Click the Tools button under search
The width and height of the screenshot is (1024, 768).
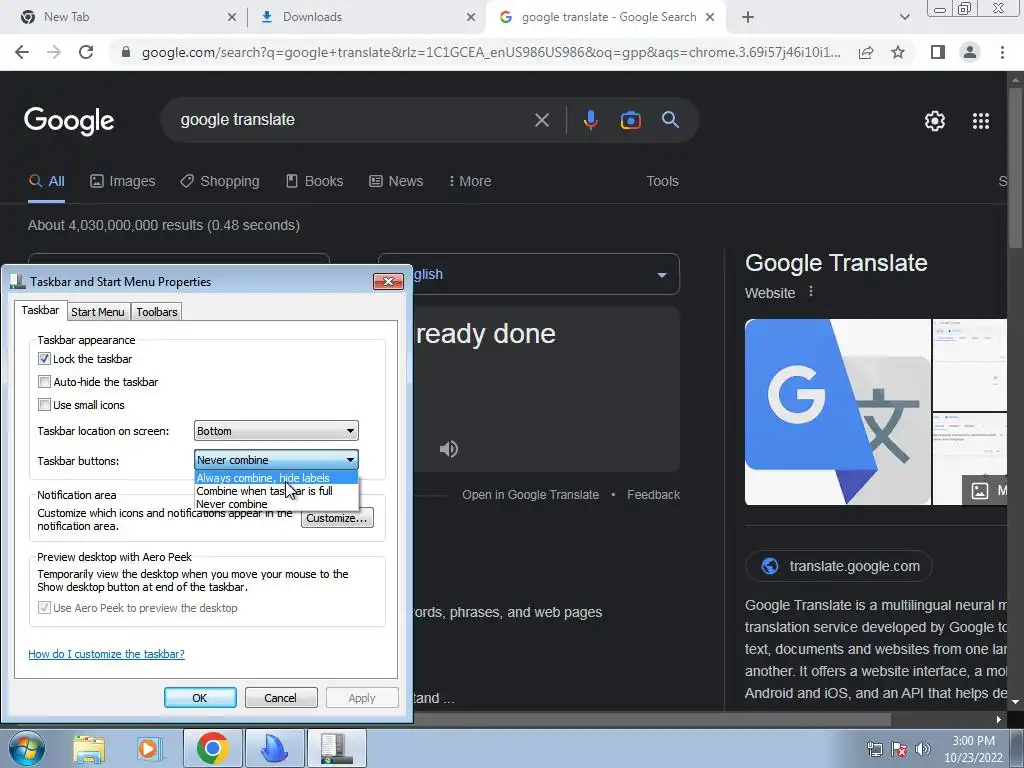[x=662, y=181]
